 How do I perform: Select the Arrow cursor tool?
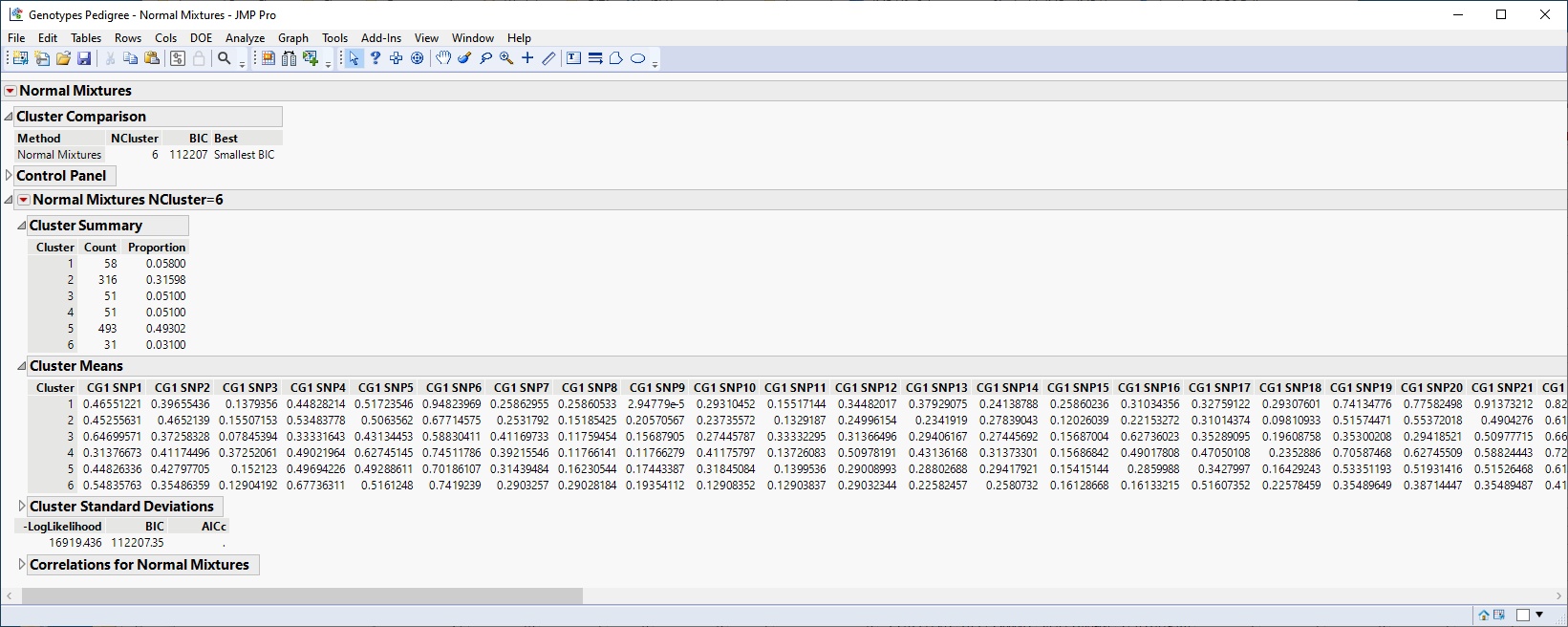tap(354, 58)
